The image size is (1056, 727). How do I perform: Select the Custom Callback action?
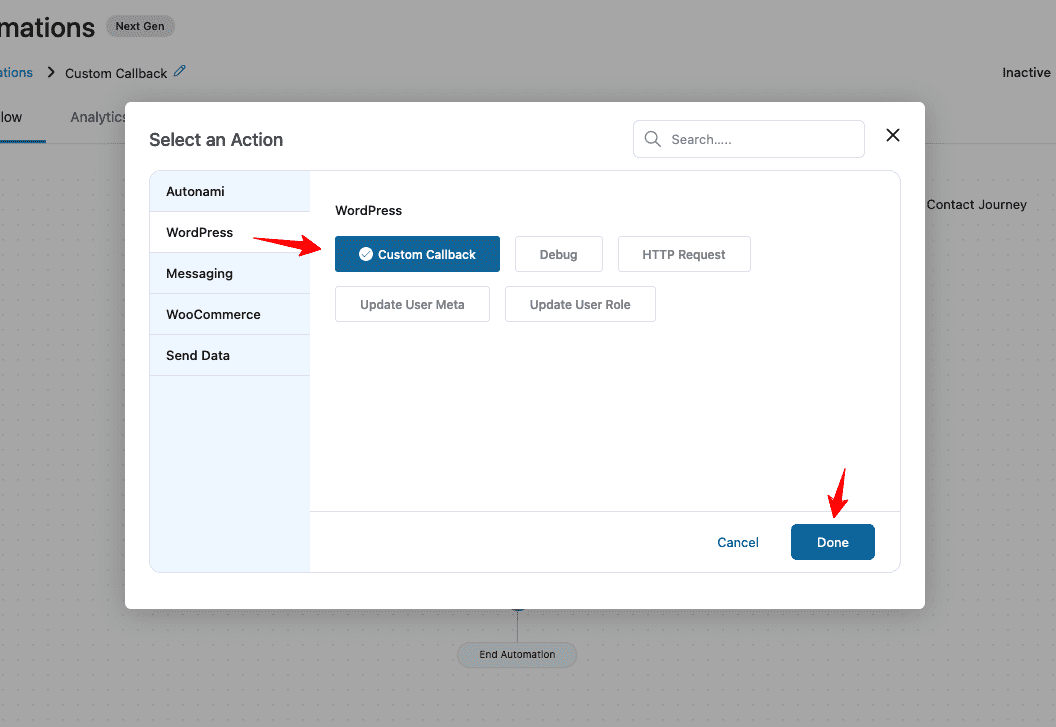[417, 253]
